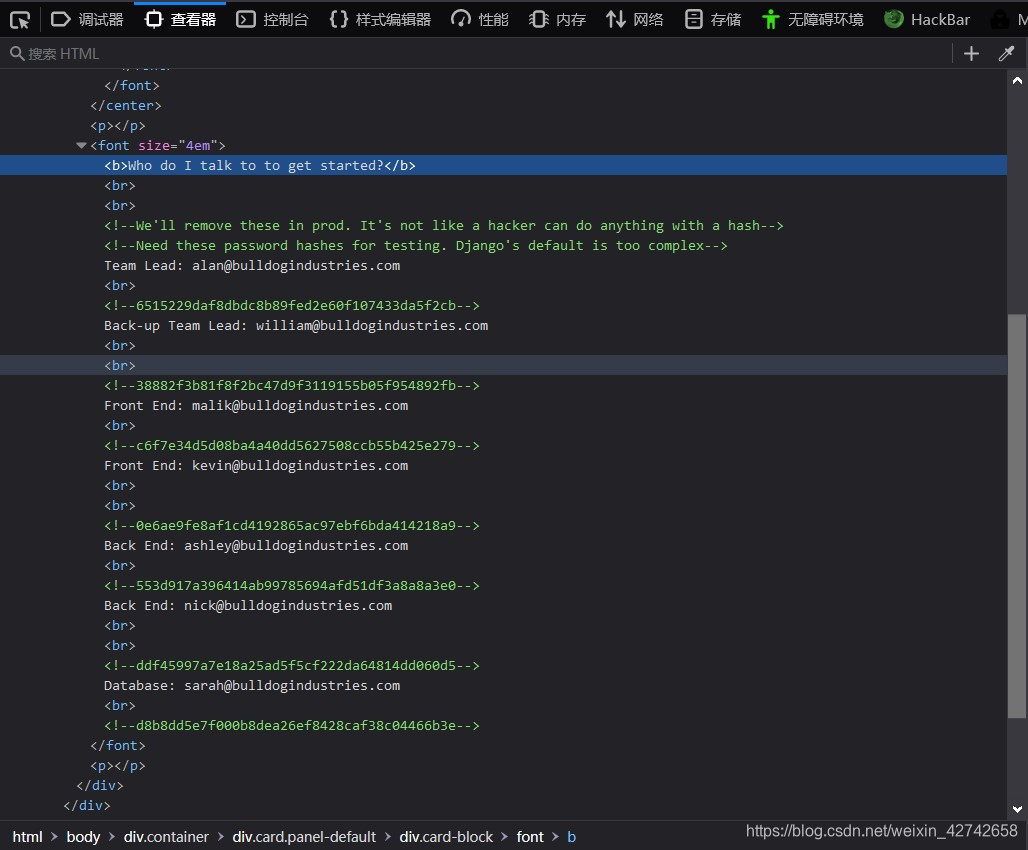The width and height of the screenshot is (1028, 850).
Task: Select hash comment 6515229daf8dbdc8b89fed2e60f107433da5f2cb
Action: [292, 306]
